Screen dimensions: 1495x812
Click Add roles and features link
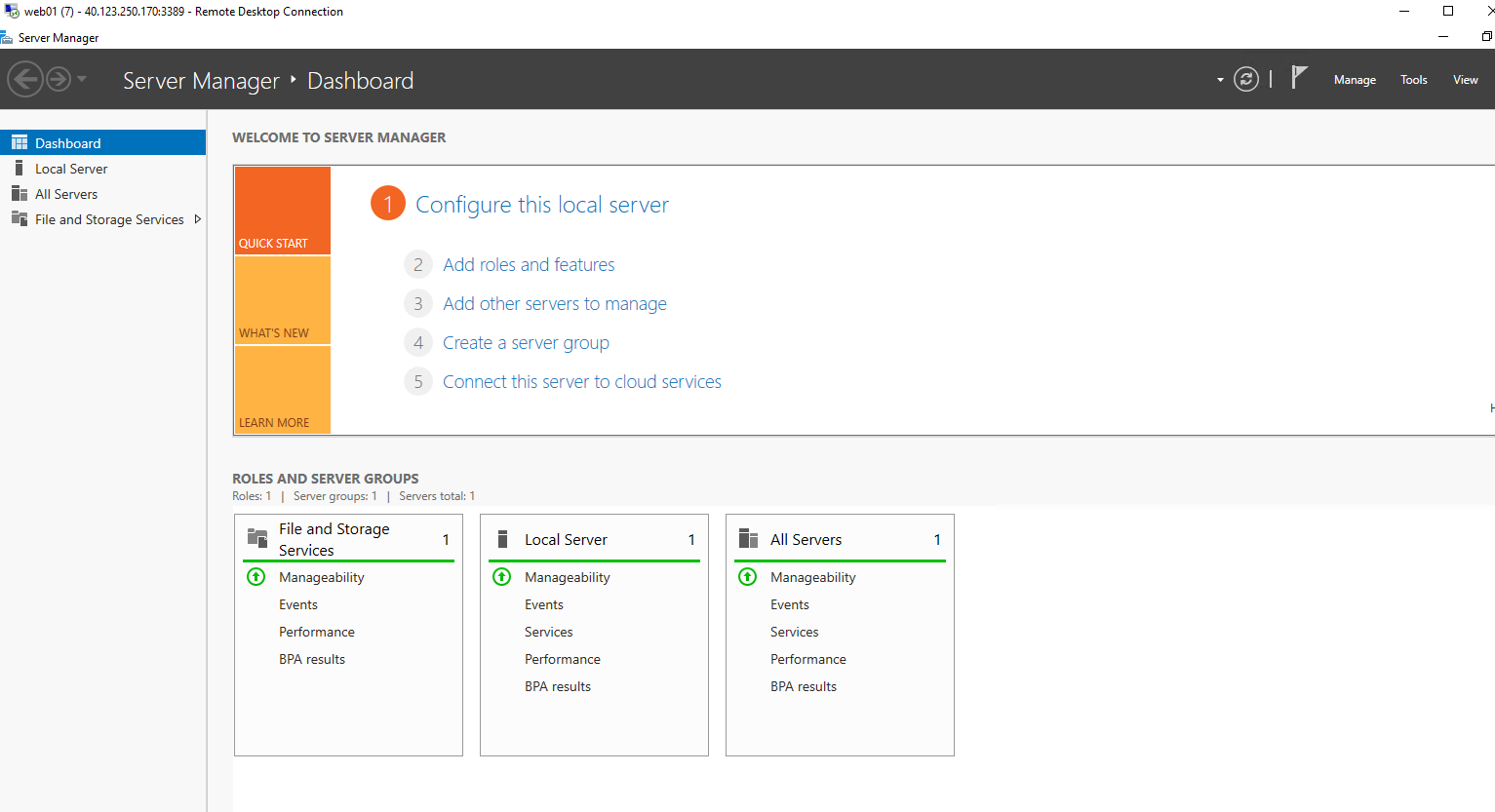pyautogui.click(x=529, y=264)
